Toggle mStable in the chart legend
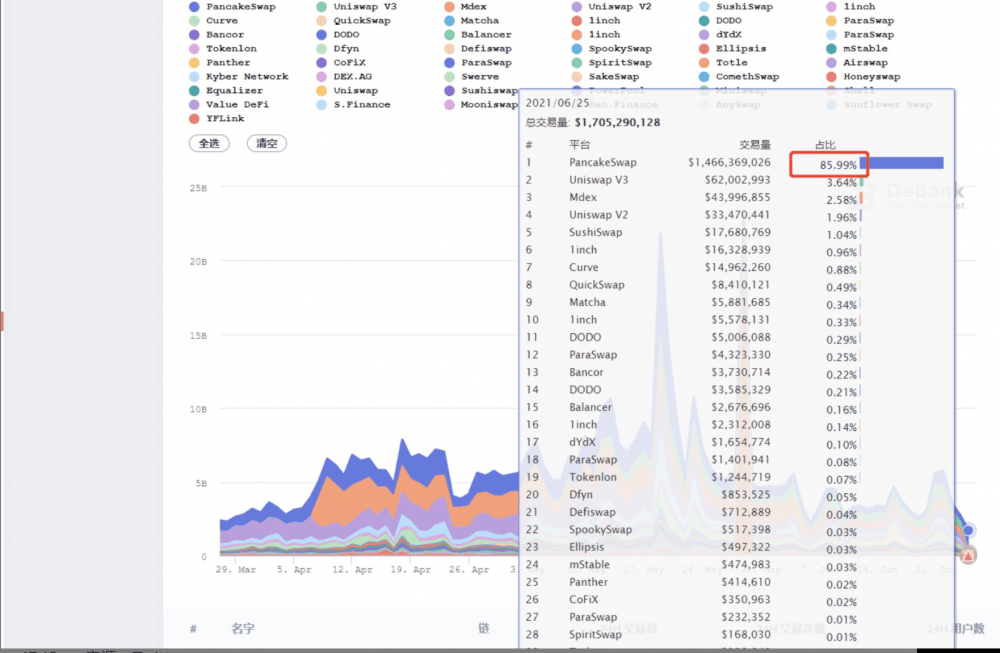This screenshot has width=1000, height=653. pyautogui.click(x=858, y=48)
